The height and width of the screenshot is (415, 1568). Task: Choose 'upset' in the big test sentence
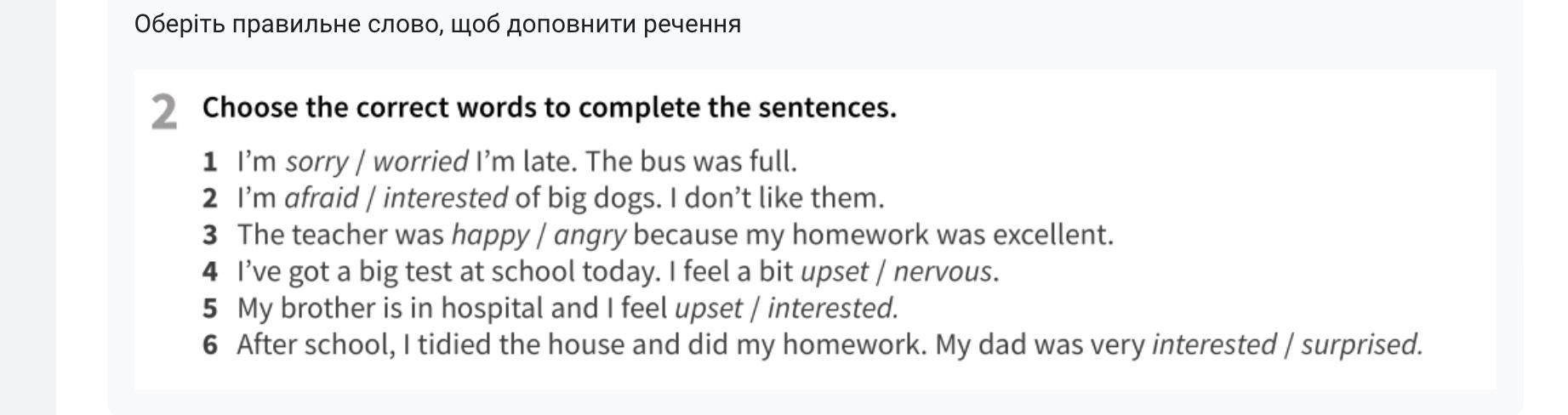coord(835,272)
